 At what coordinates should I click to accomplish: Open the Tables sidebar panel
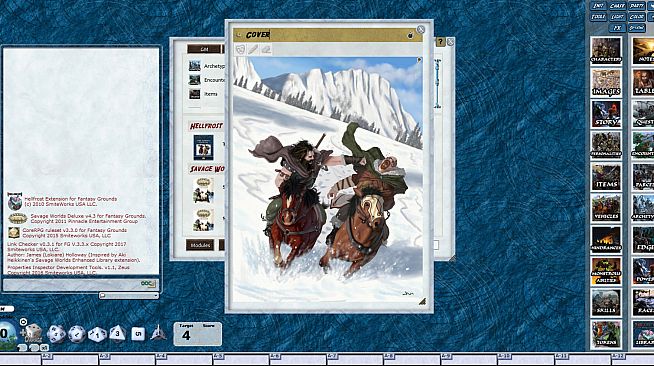tap(643, 82)
